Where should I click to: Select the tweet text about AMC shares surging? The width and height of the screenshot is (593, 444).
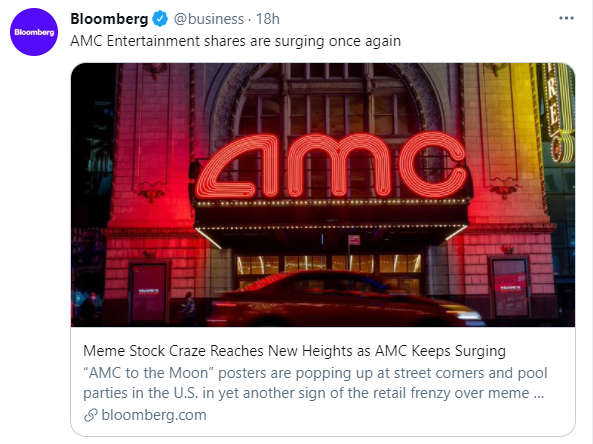point(235,41)
